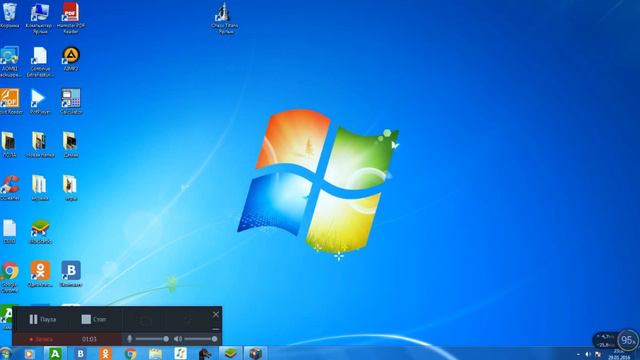This screenshot has height=360, width=640.
Task: Select the blank document shortcut beside AOMEI
Action: point(40,61)
